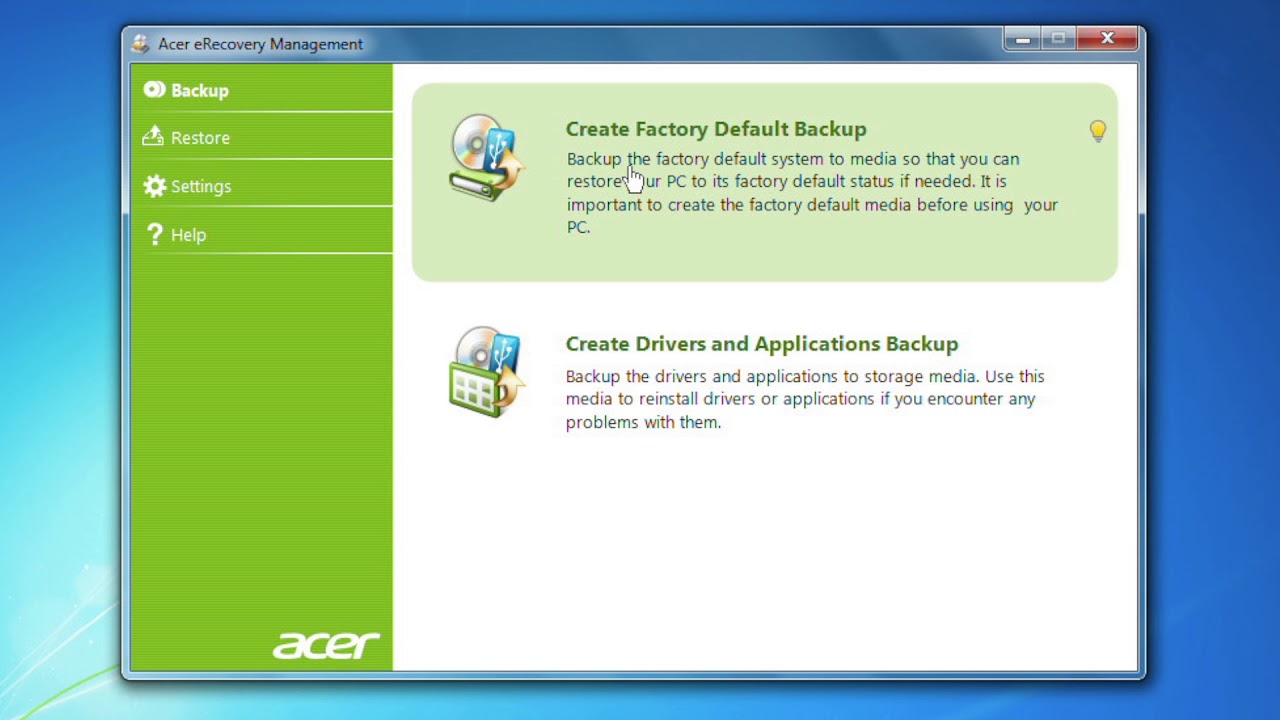The width and height of the screenshot is (1280, 720).
Task: Select Create Drivers and Applications Backup heading
Action: click(762, 344)
